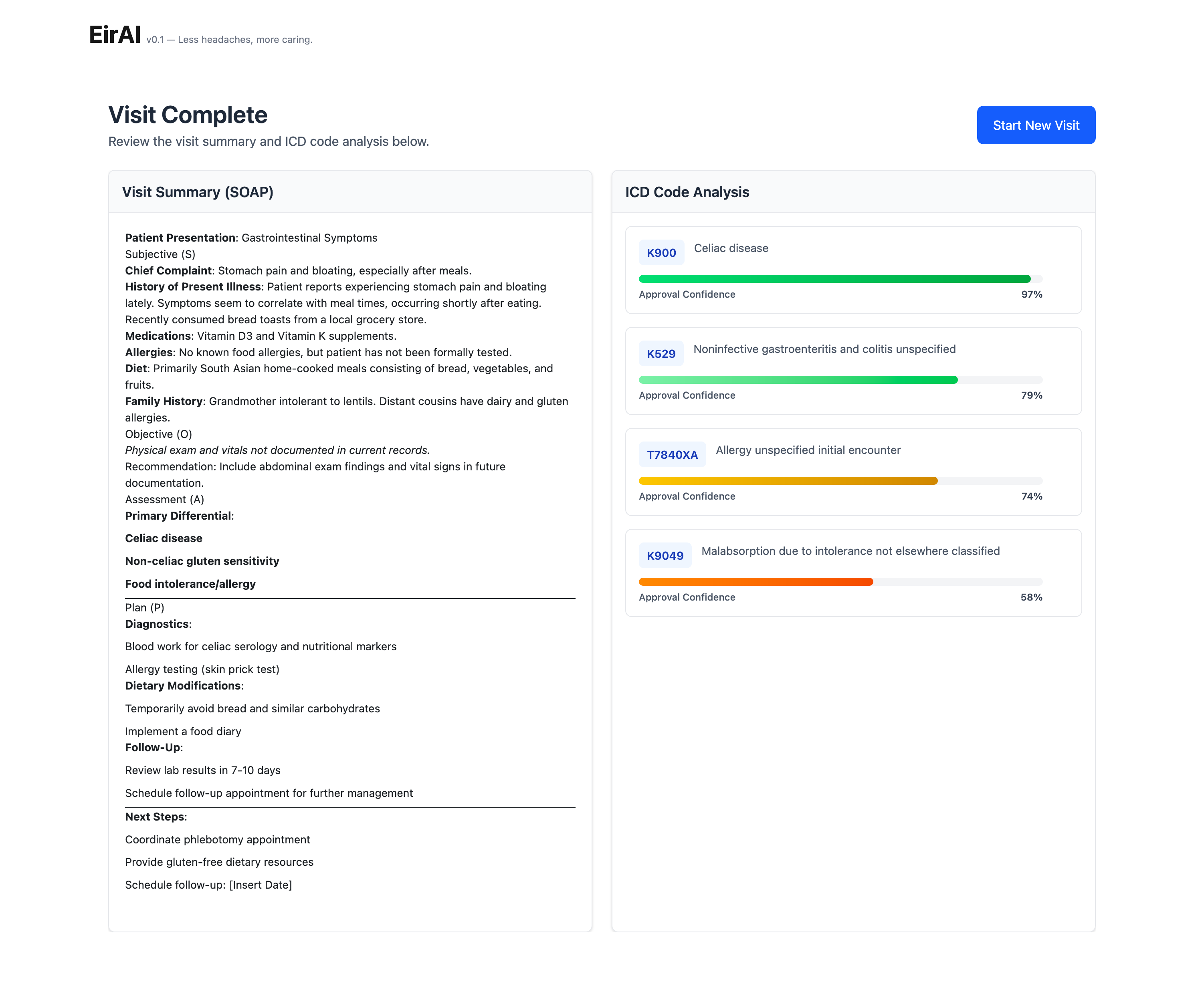Select the T7840XA code badge
This screenshot has width=1204, height=984.
coord(671,455)
